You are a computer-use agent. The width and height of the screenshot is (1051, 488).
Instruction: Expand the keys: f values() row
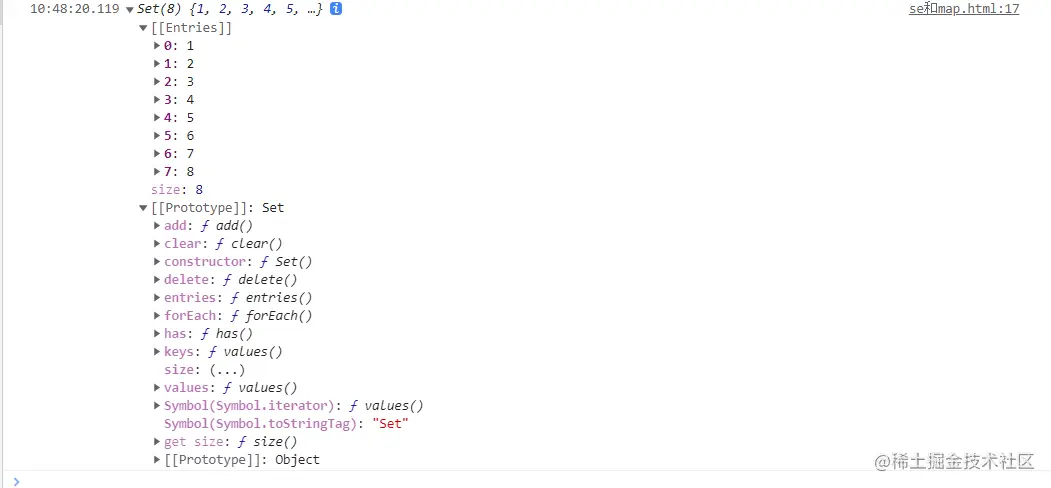158,352
